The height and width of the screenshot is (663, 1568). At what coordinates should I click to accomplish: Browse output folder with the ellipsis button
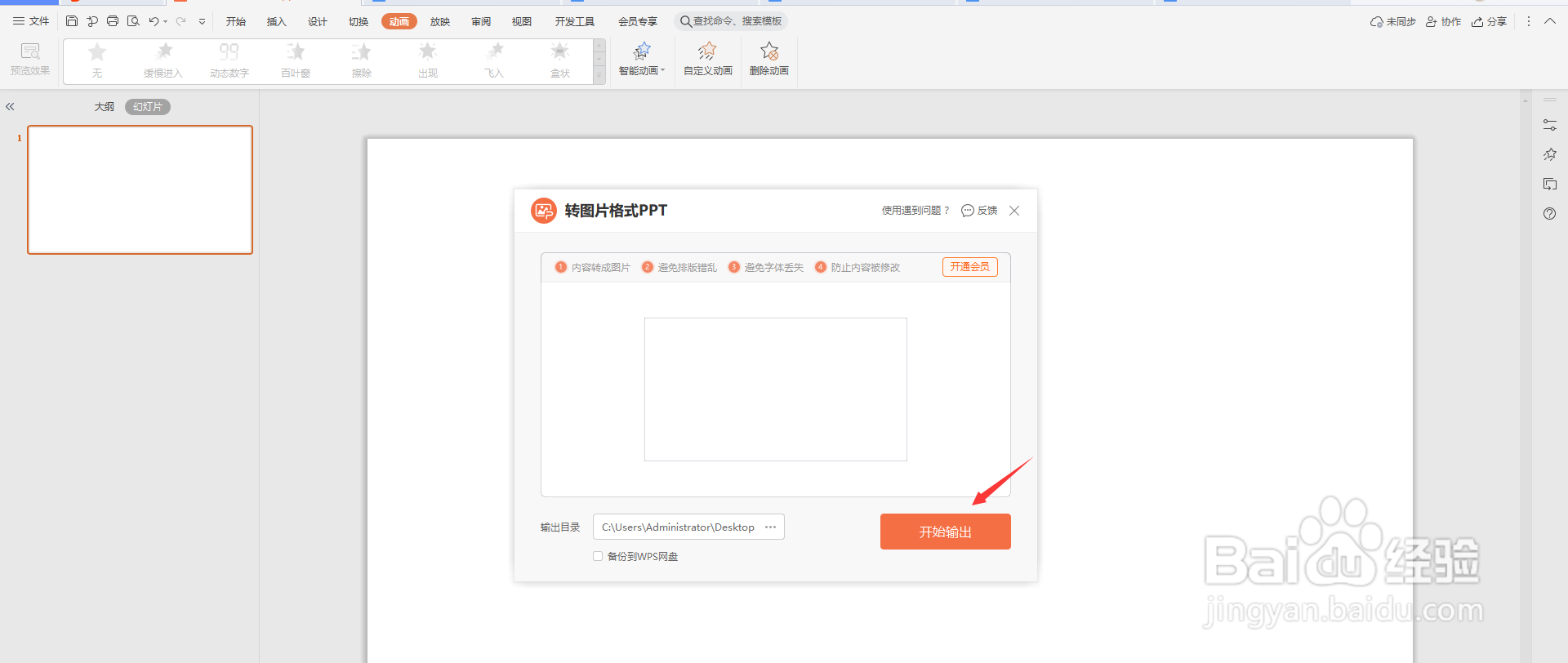point(770,527)
